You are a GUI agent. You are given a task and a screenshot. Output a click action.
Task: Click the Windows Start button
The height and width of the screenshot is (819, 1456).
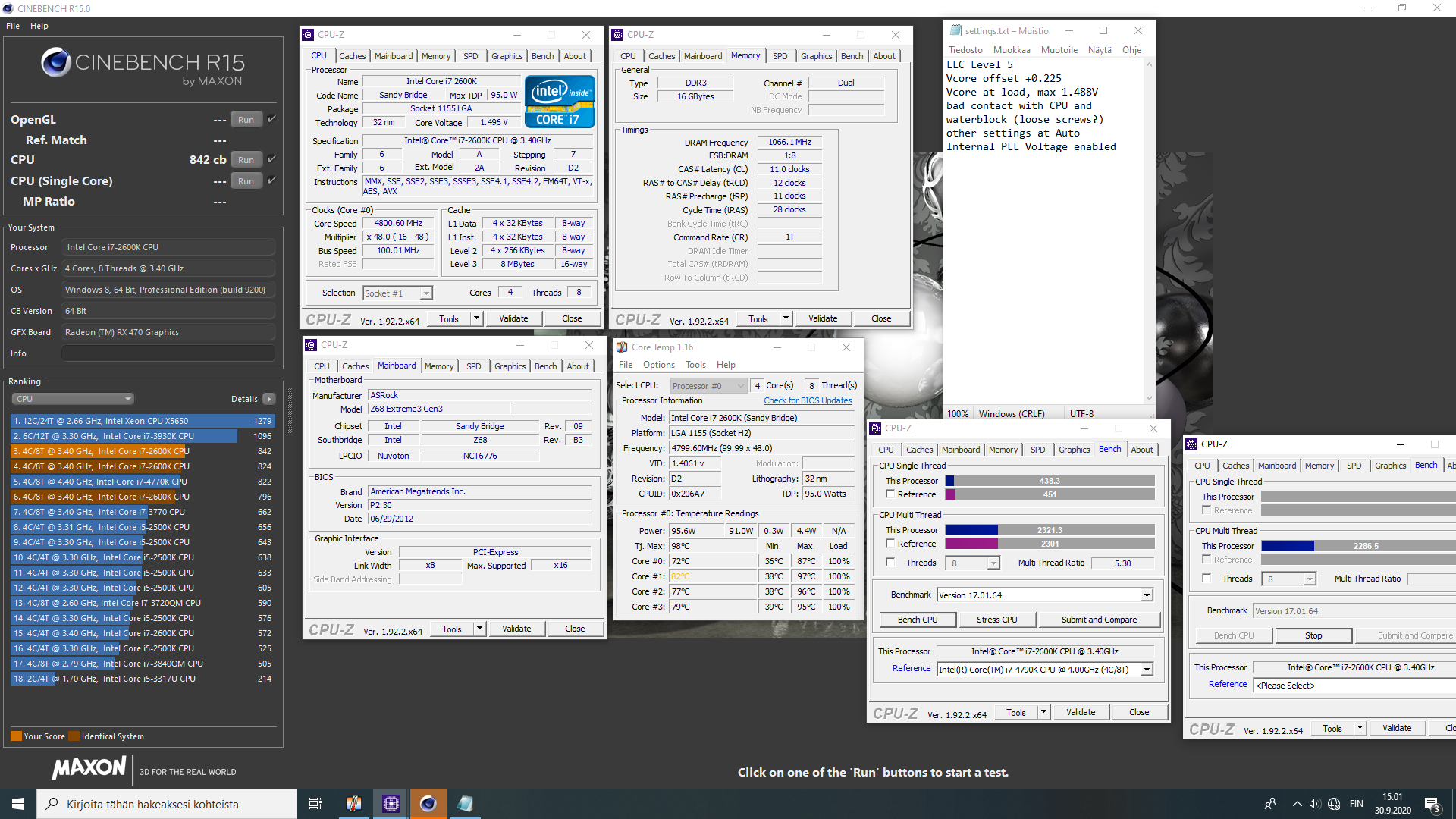tap(18, 804)
